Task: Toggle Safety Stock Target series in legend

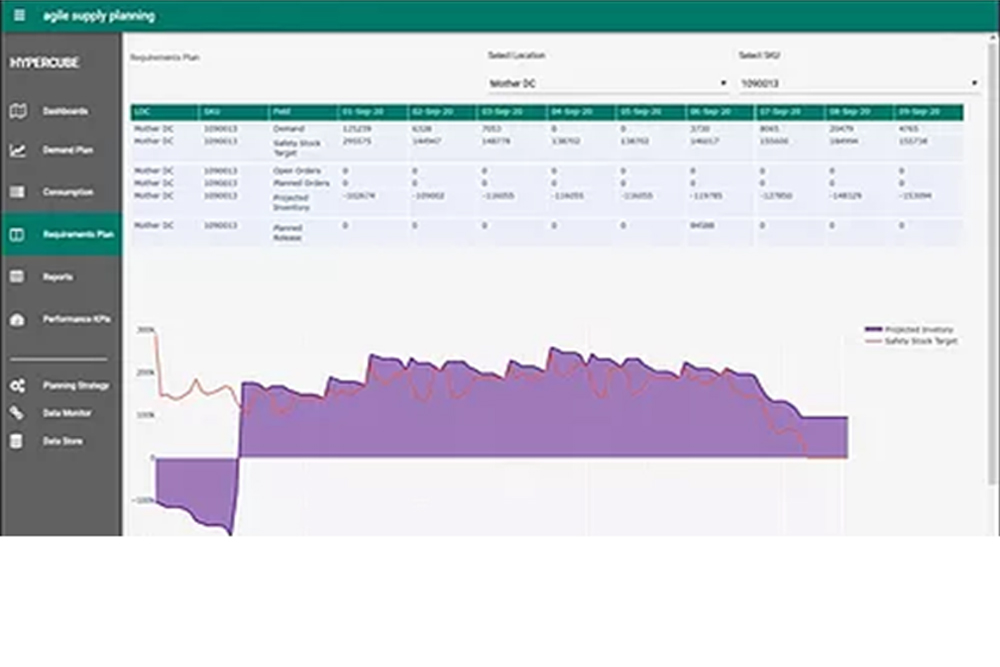Action: [911, 341]
